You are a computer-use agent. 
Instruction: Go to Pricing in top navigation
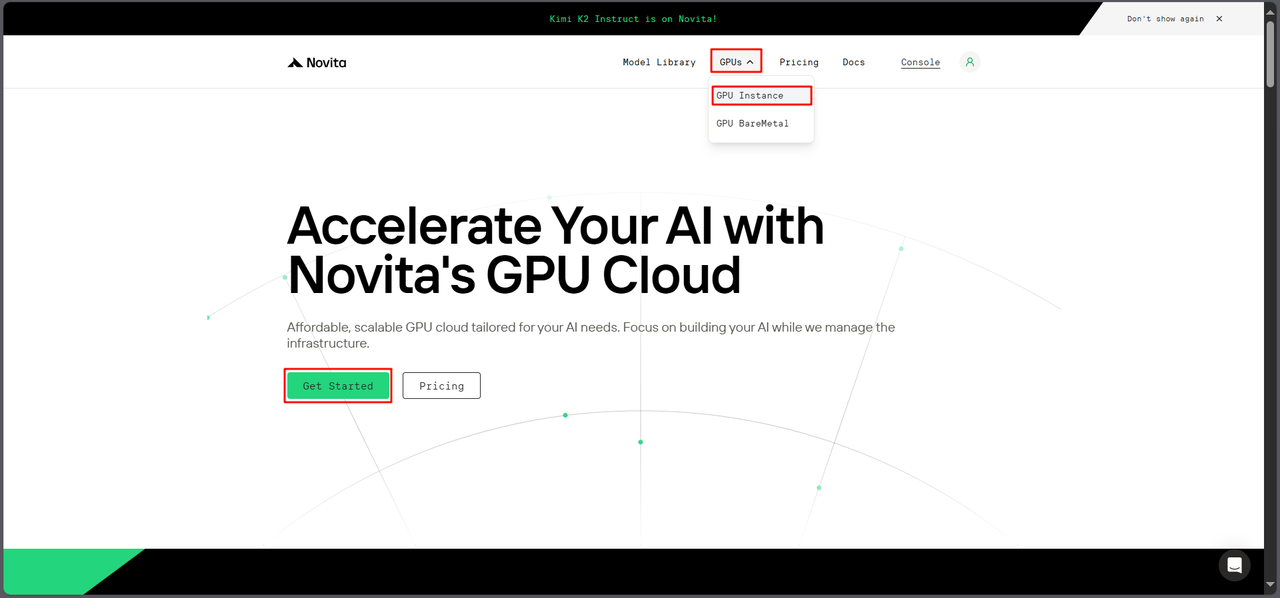tap(799, 62)
